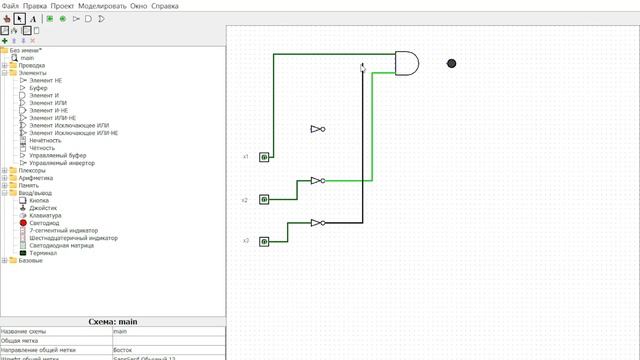Switch to circuit layout editing
Viewport: 640px width, 360px height.
[27, 31]
